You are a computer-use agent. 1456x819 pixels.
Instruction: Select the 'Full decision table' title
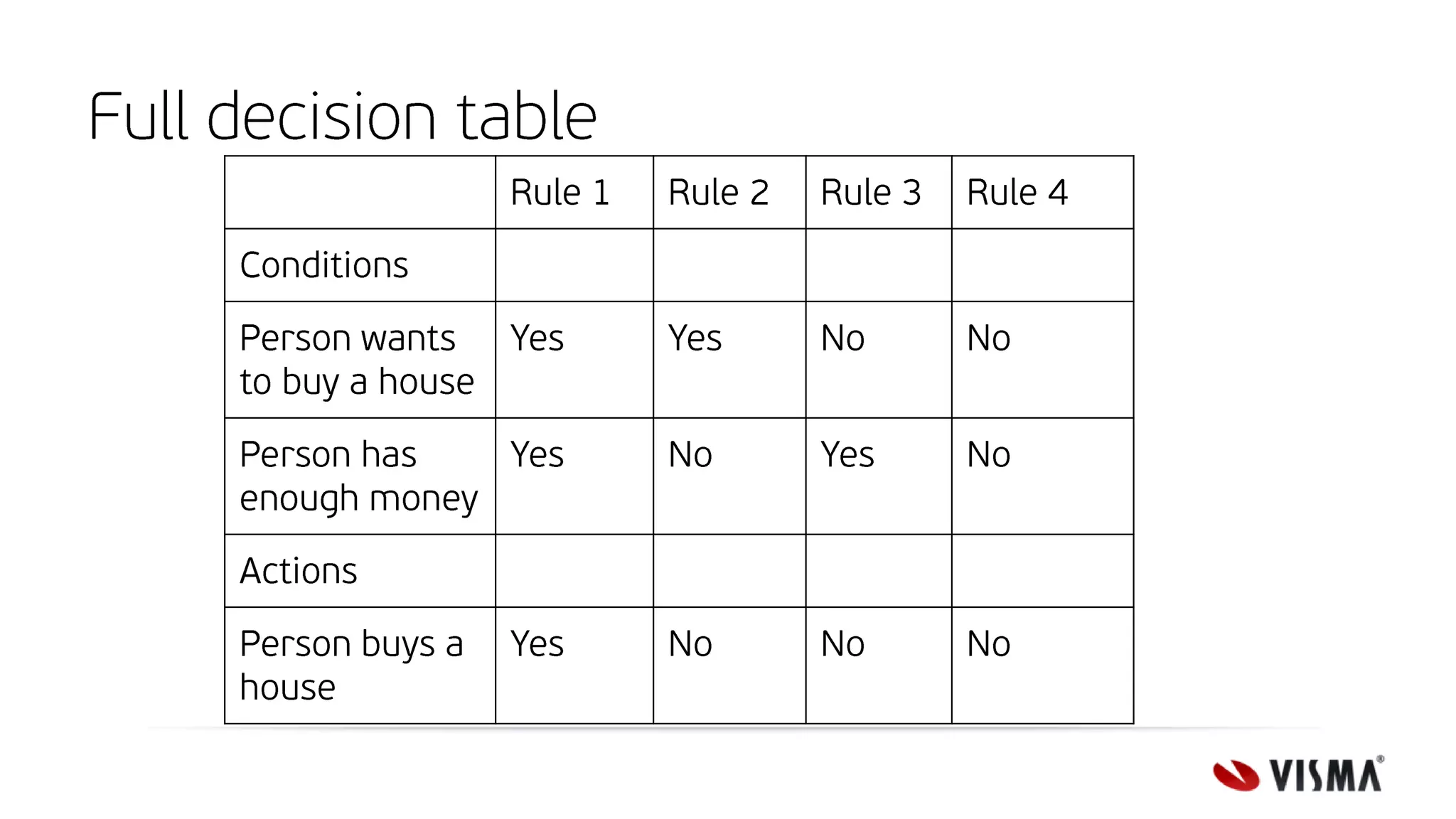342,117
